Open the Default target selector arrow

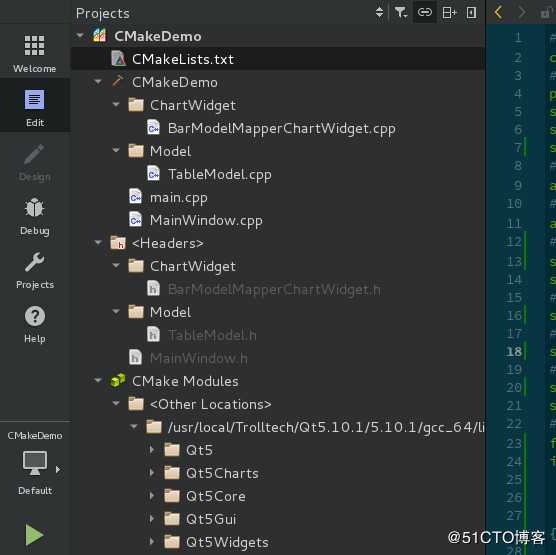(x=58, y=470)
